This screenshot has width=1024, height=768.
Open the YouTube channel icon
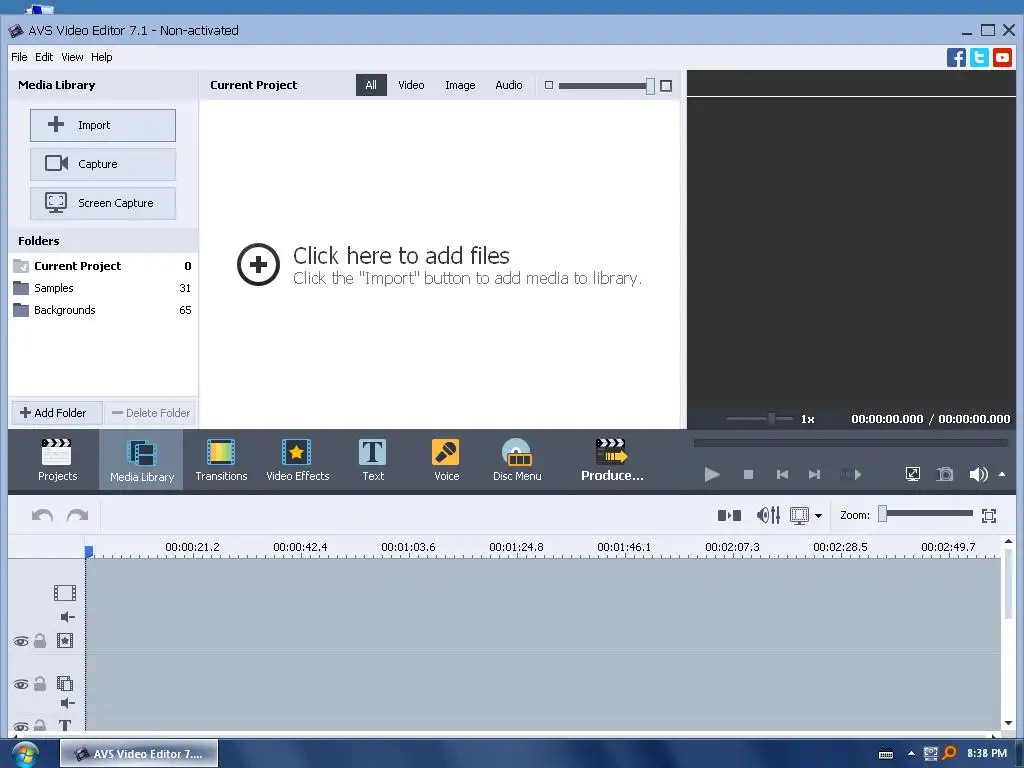1002,57
